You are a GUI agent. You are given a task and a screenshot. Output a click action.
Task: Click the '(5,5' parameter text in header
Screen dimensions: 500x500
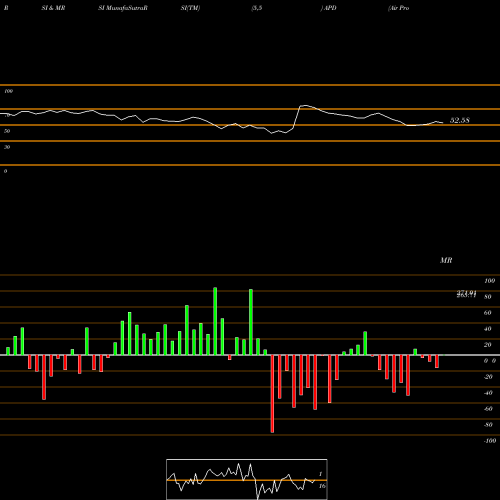pyautogui.click(x=257, y=8)
